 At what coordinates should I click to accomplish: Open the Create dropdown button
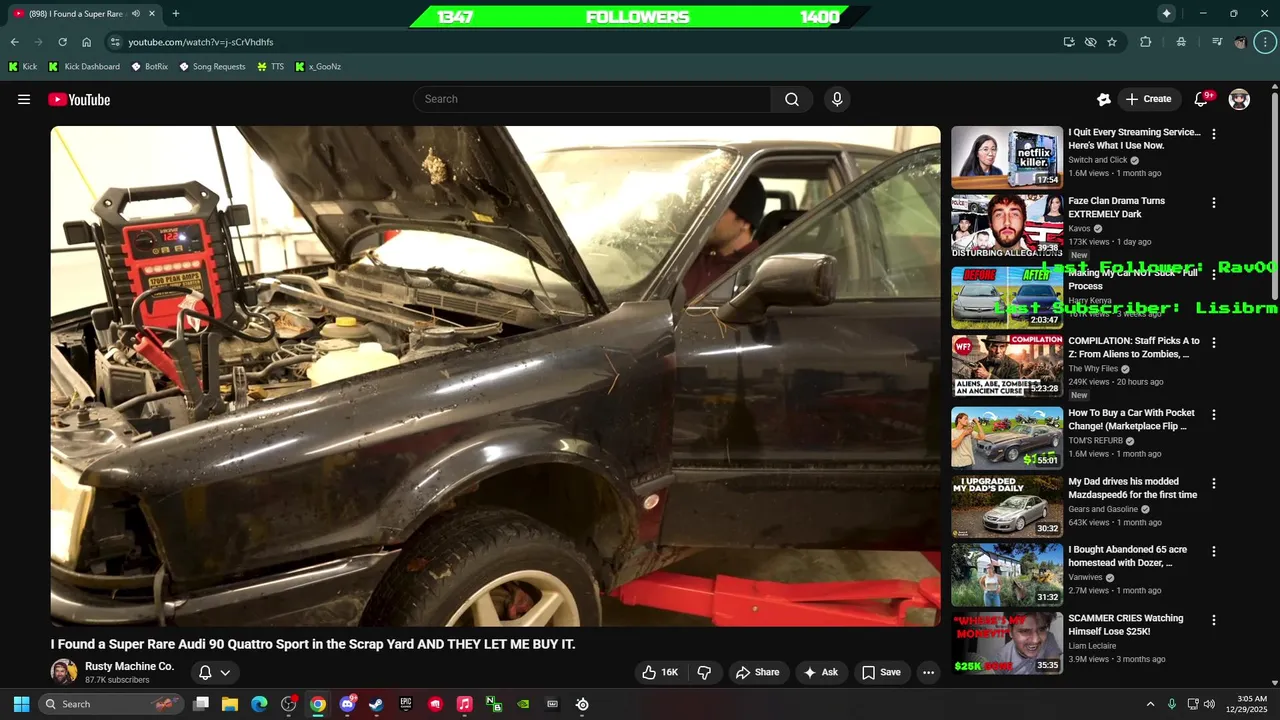[x=1148, y=99]
